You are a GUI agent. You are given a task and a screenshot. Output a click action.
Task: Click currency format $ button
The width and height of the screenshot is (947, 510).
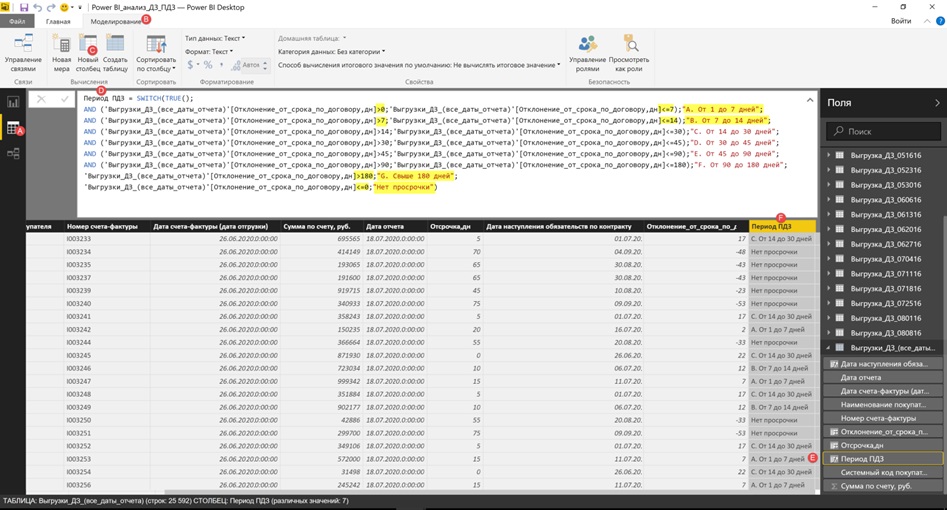pos(192,65)
